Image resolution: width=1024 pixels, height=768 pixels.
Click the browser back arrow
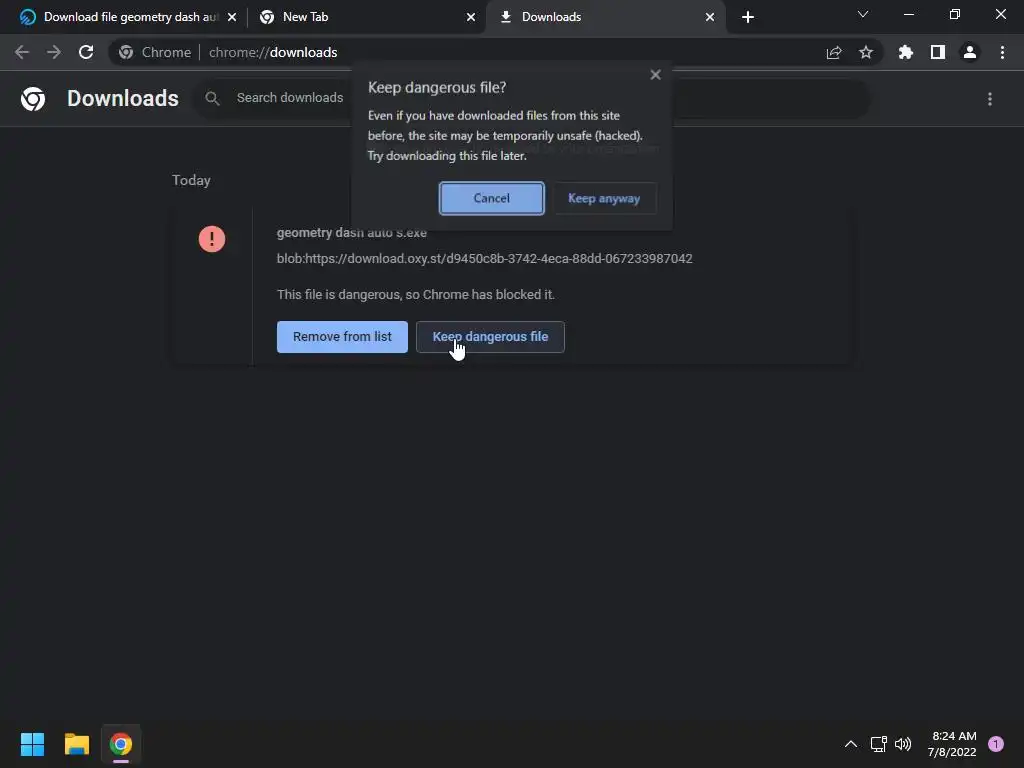[22, 52]
